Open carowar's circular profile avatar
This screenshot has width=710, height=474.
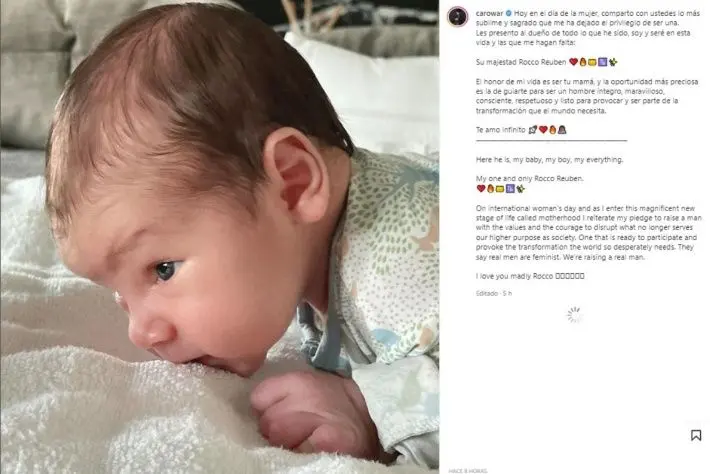[x=457, y=17]
